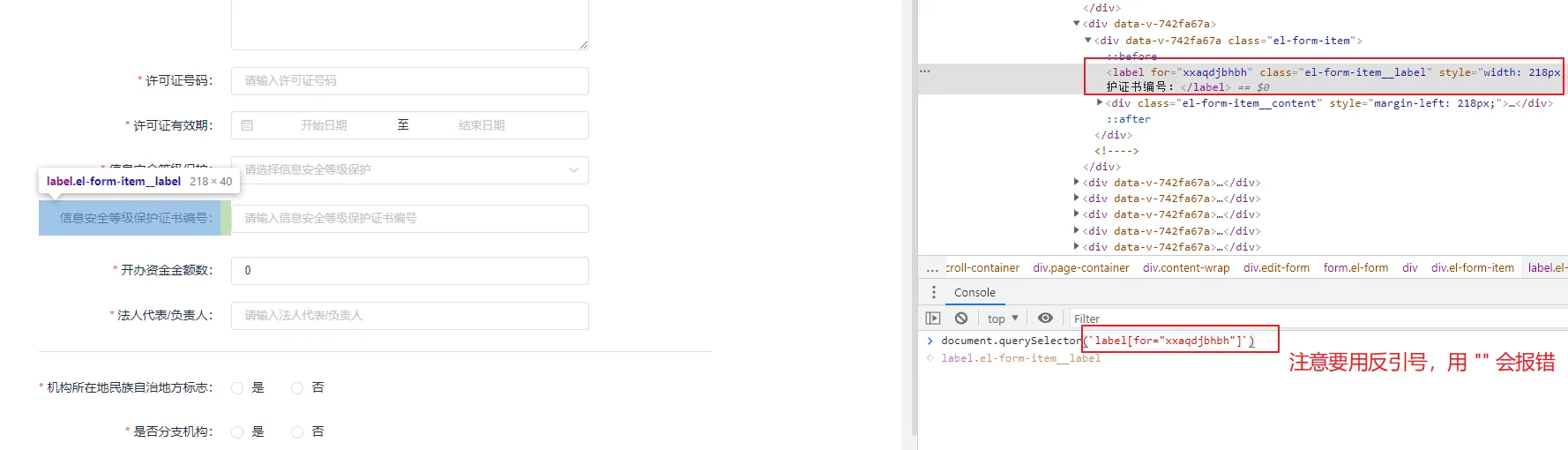
Task: Select 是 for 机构所在地民族自治地方标志
Action: tap(237, 388)
